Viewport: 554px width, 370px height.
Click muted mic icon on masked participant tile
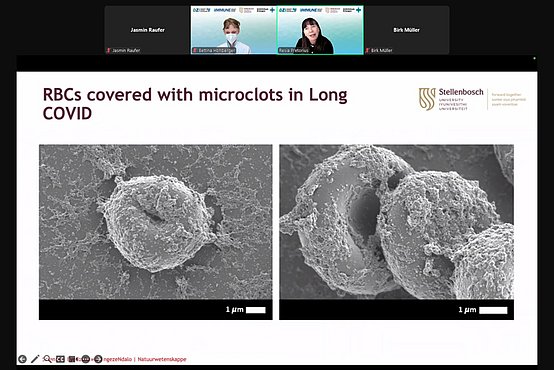click(195, 51)
